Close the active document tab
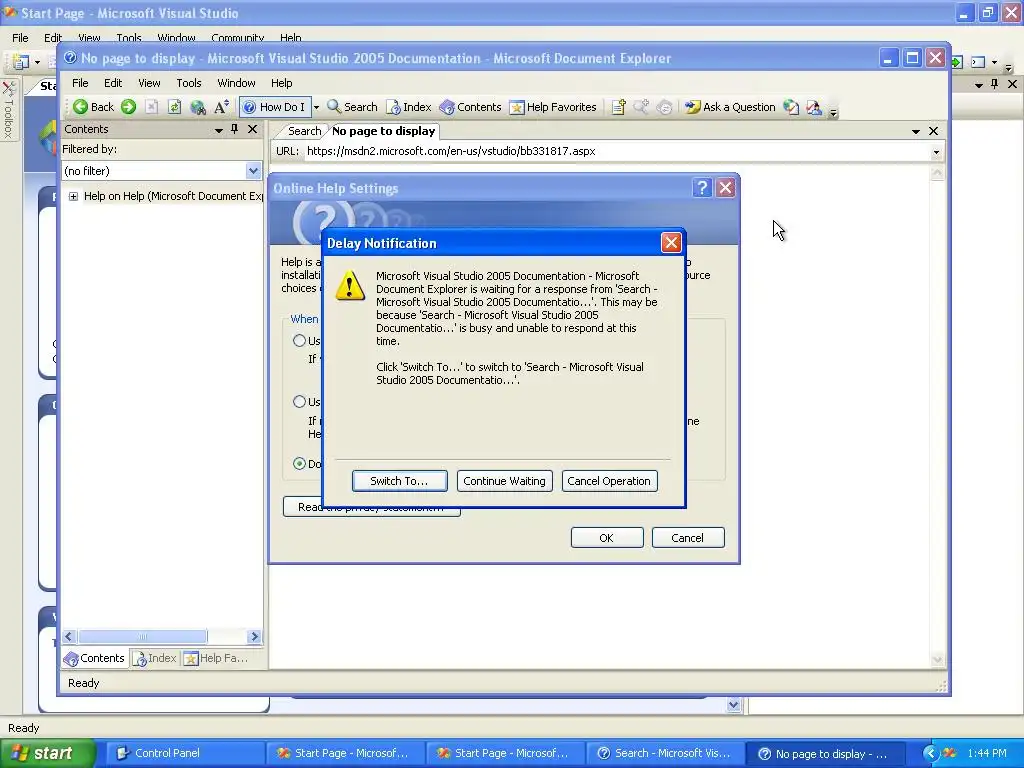The height and width of the screenshot is (768, 1024). [933, 131]
